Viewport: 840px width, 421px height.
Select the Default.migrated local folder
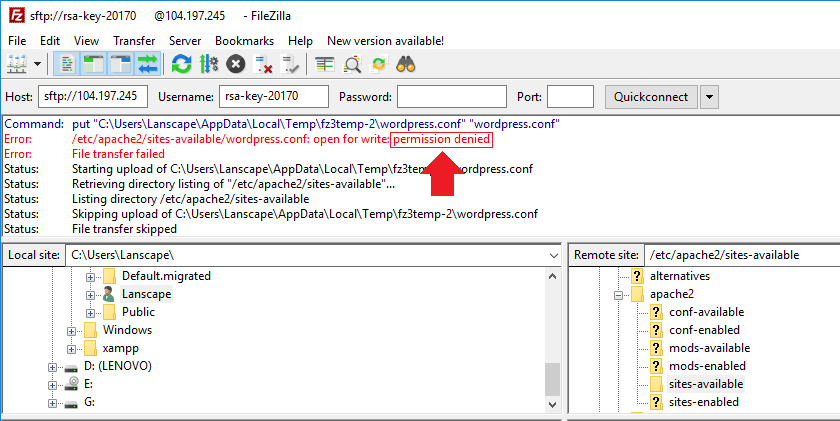(166, 276)
